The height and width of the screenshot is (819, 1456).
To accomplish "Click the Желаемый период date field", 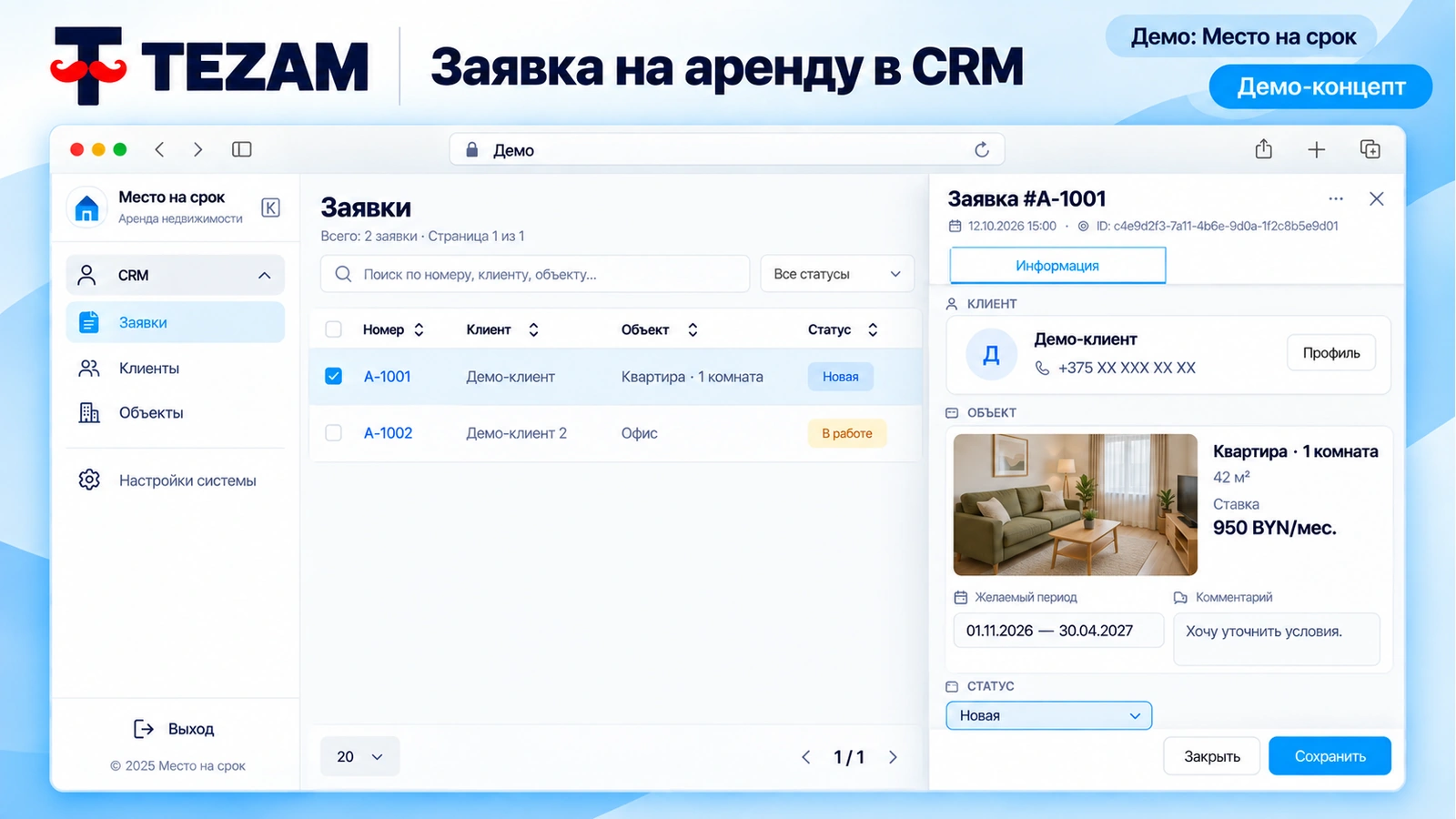I will click(1058, 631).
